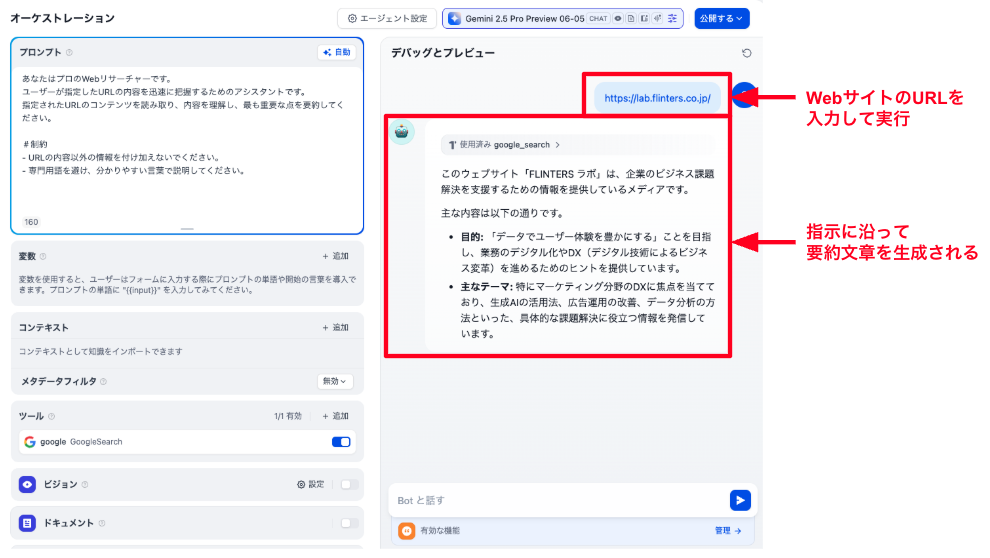990x558 pixels.
Task: Click the CHAT mode badge
Action: click(598, 19)
